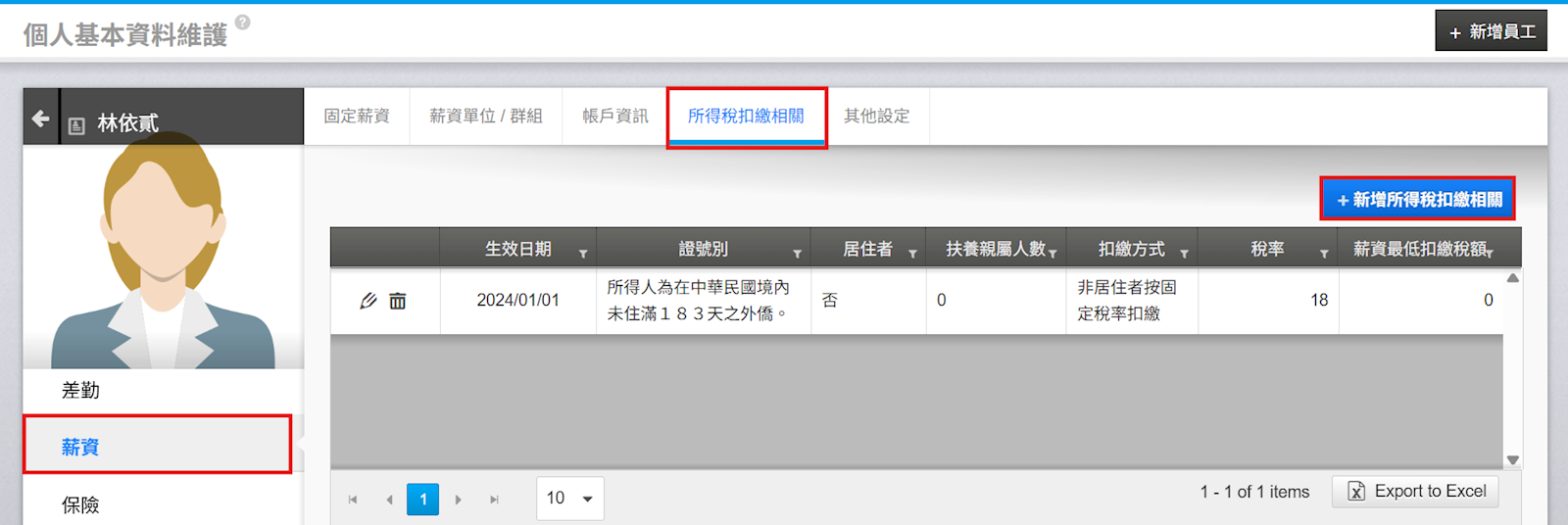Click the back arrow beside 林依貳
1568x525 pixels.
[40, 119]
